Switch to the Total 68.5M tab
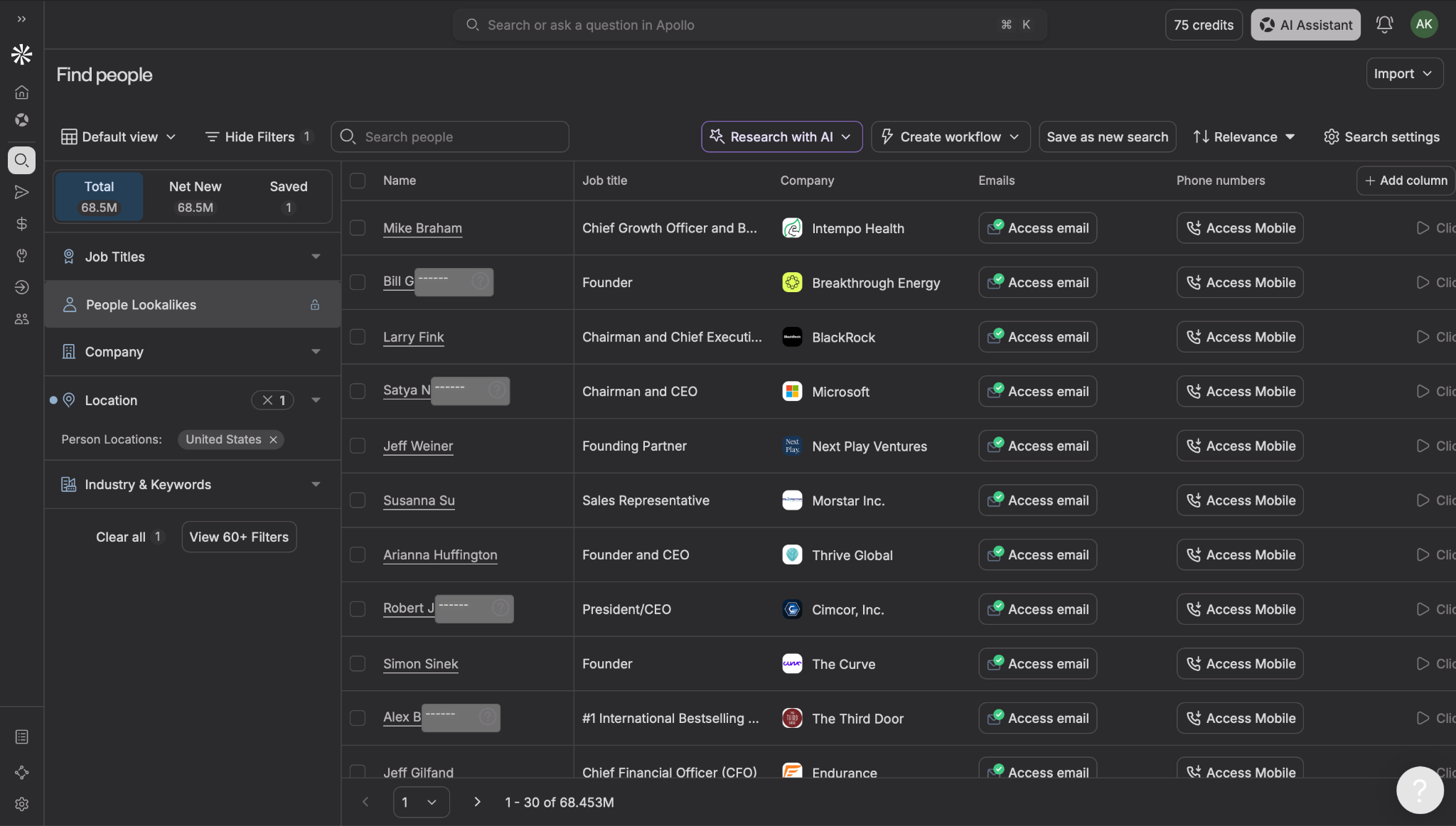 99,196
